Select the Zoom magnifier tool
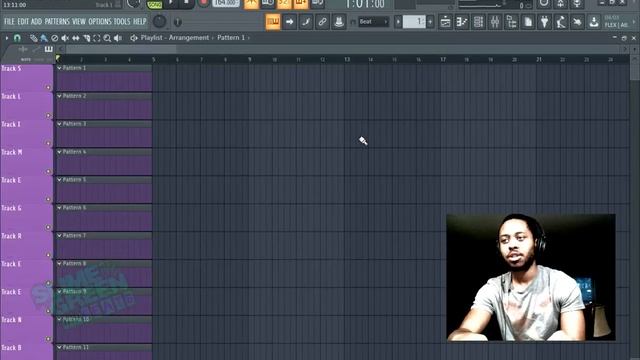Screen dimensions: 640x360 [x=107, y=38]
